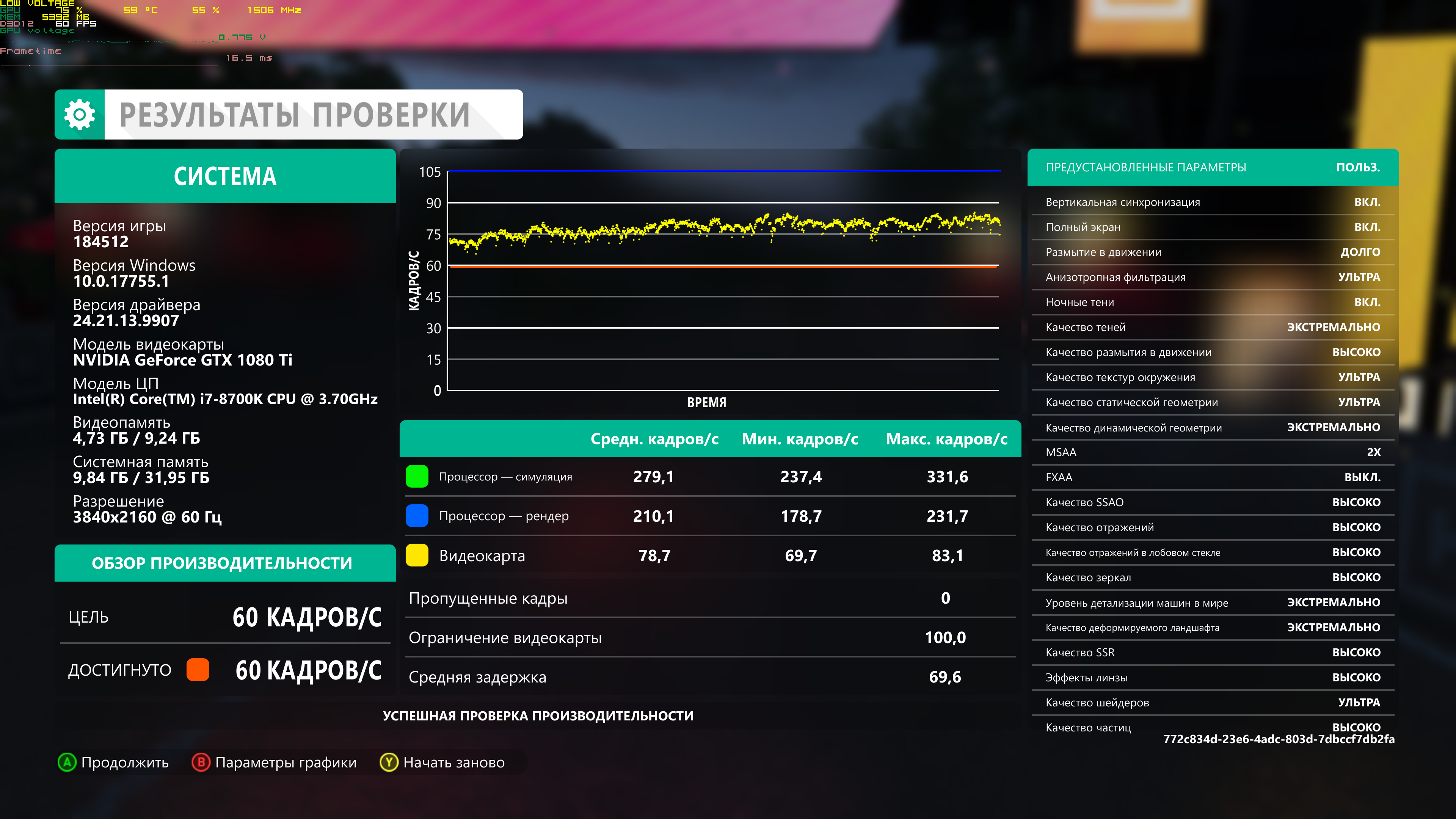The image size is (1456, 819).
Task: Click the settings gear icon in header
Action: point(80,115)
